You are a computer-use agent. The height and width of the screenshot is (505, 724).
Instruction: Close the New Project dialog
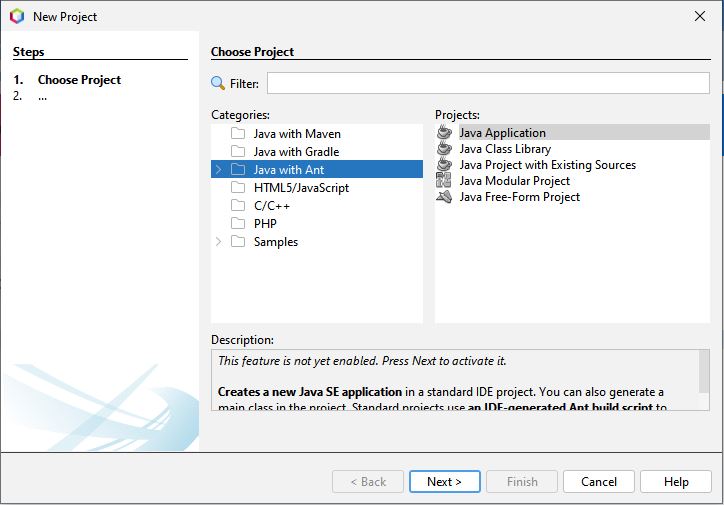(x=700, y=16)
